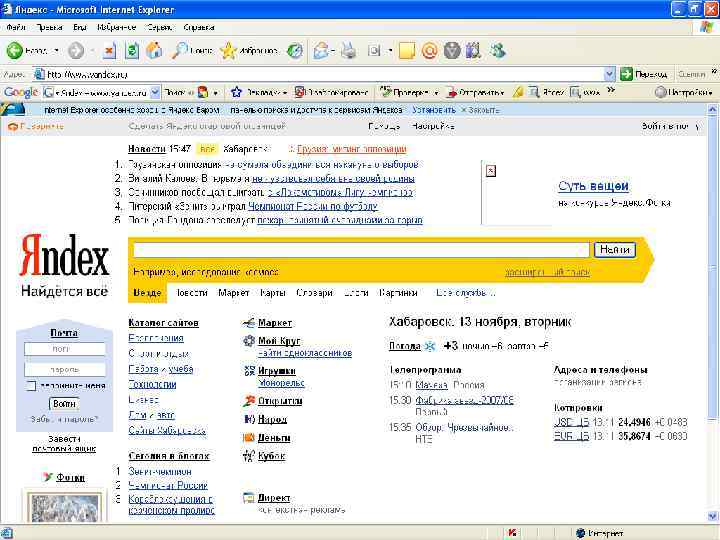Click the Найти search button
Screen dimensions: 720x540
tap(614, 249)
